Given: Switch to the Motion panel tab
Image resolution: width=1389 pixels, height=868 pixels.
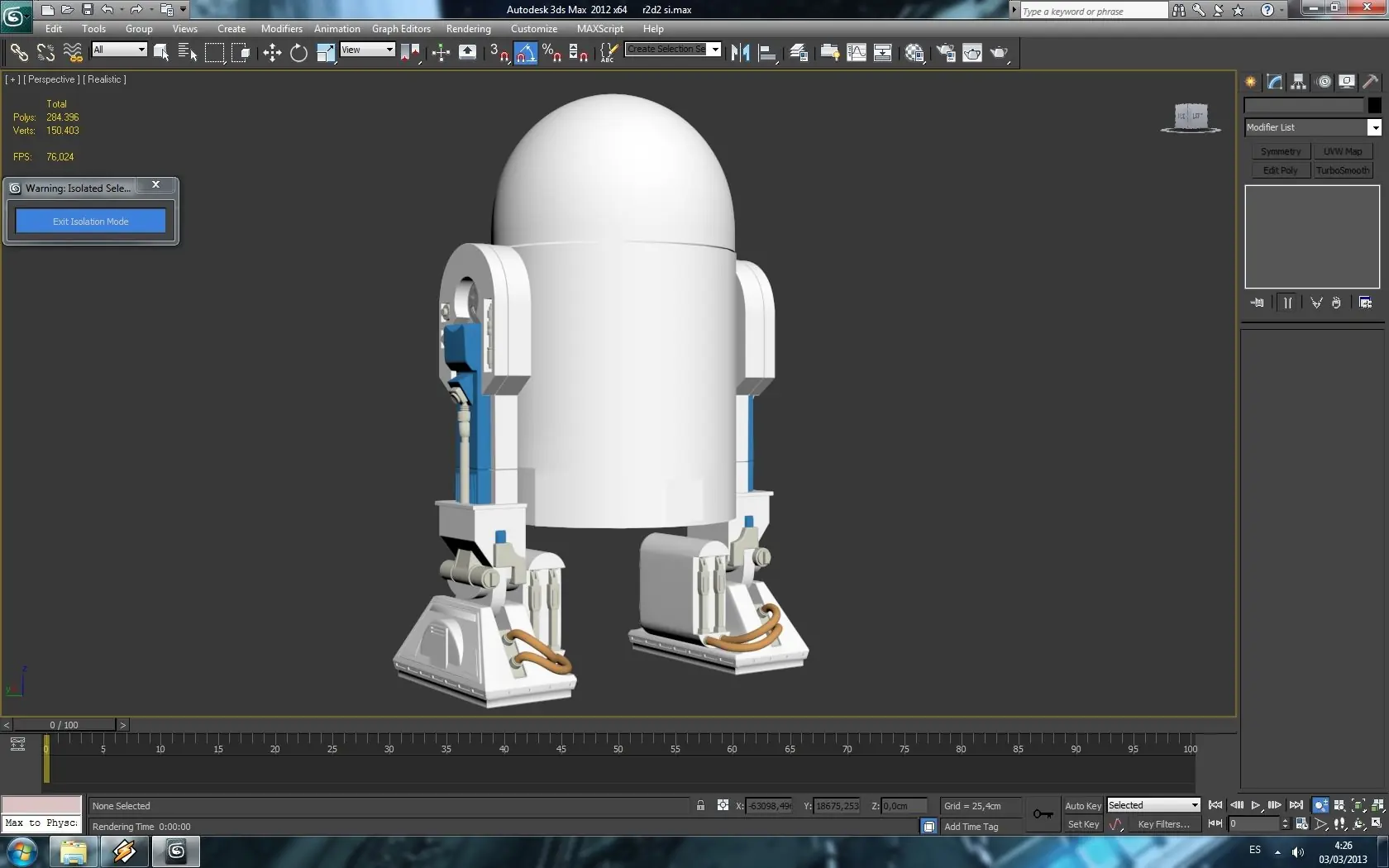Looking at the screenshot, I should pyautogui.click(x=1324, y=82).
